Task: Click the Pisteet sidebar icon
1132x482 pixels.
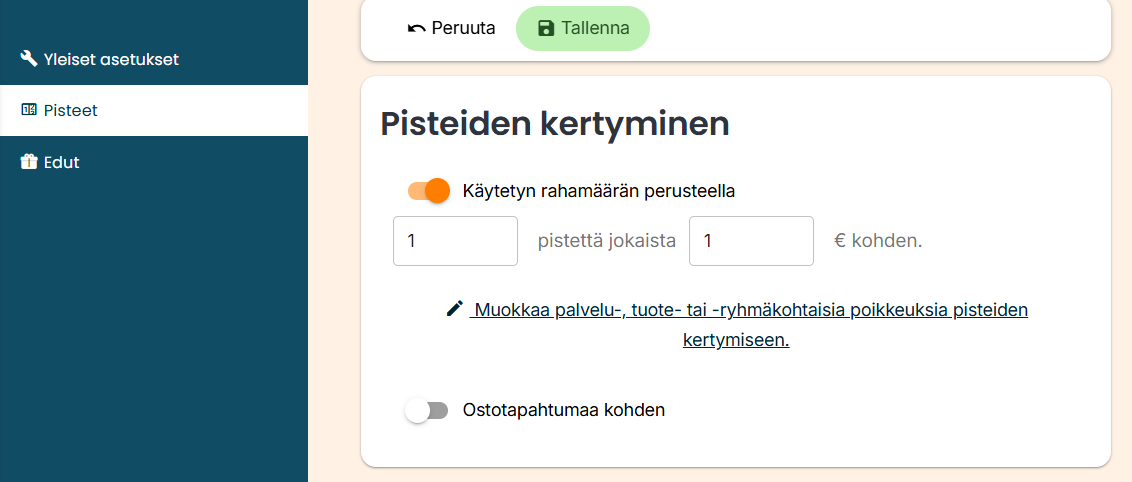Action: [29, 110]
